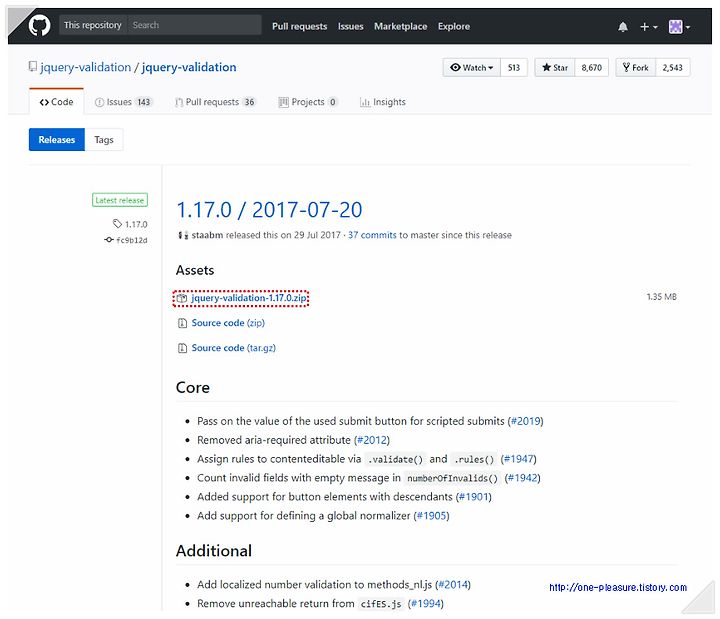
Task: Click the 1.35 MB file size text
Action: click(661, 297)
